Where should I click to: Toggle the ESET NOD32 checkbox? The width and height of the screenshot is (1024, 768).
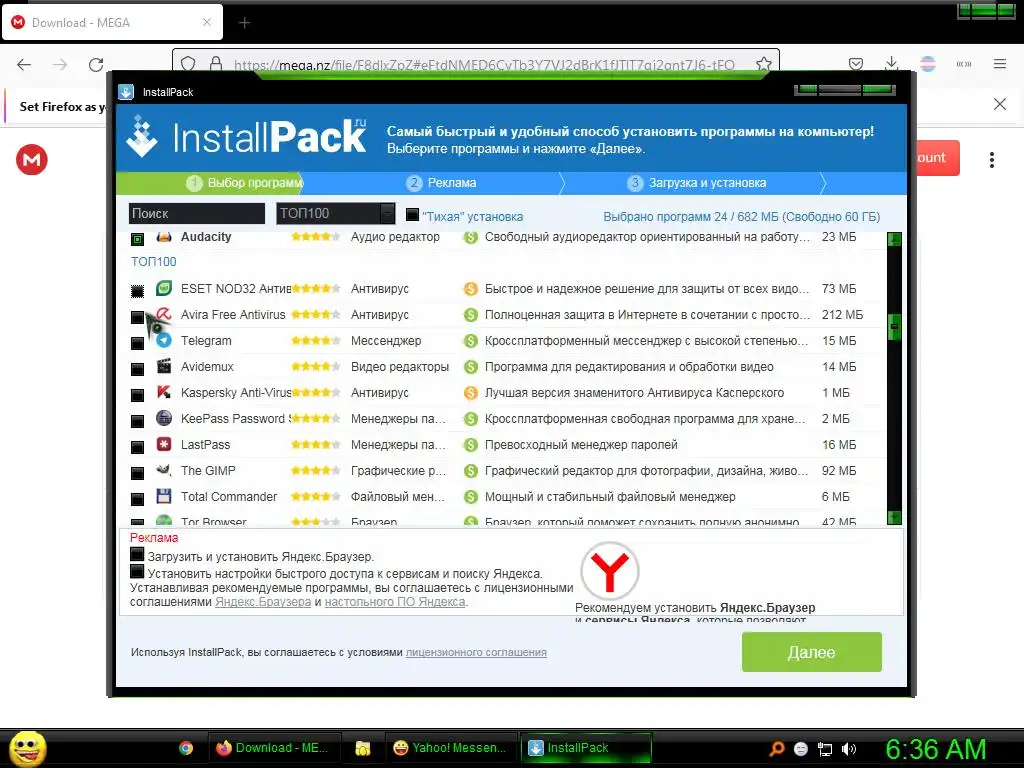tap(137, 291)
